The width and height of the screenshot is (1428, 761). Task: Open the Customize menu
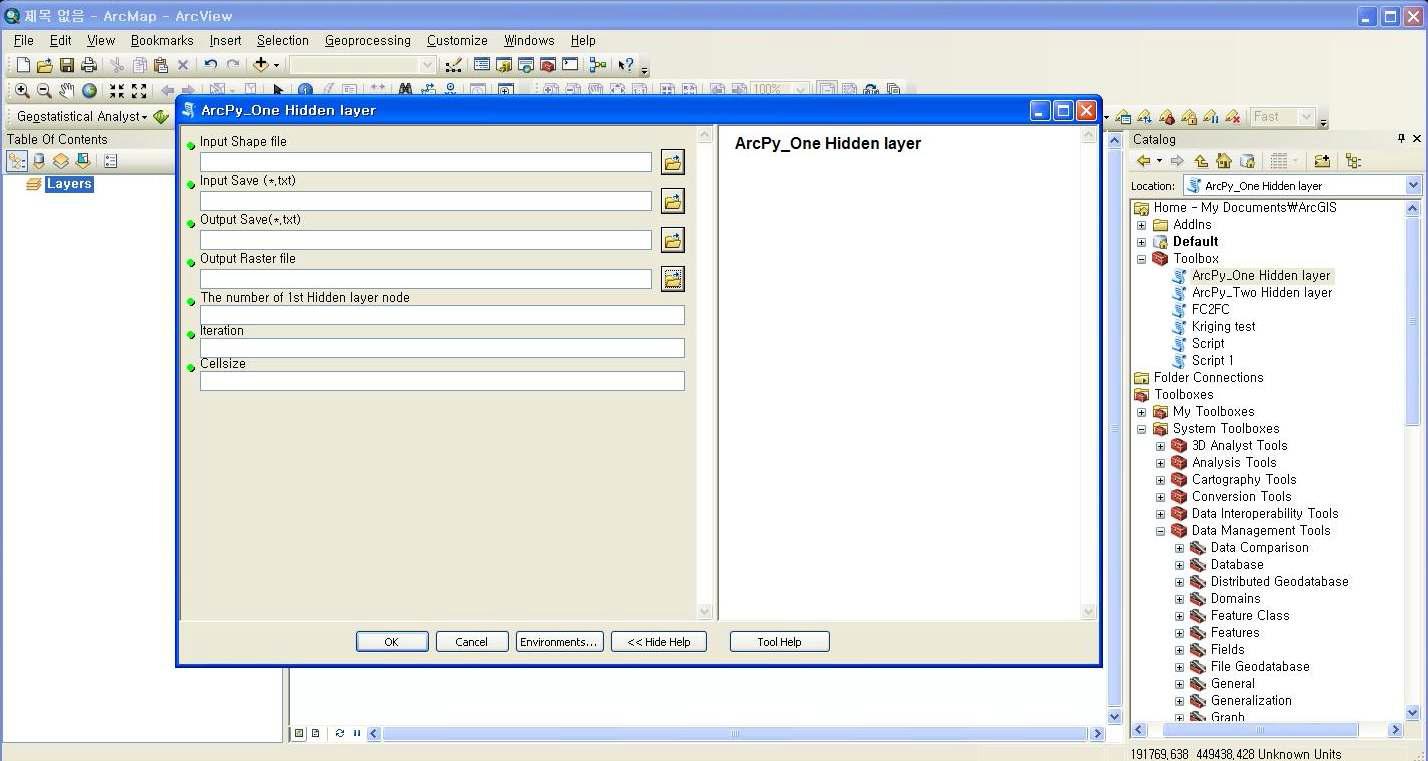(x=457, y=41)
